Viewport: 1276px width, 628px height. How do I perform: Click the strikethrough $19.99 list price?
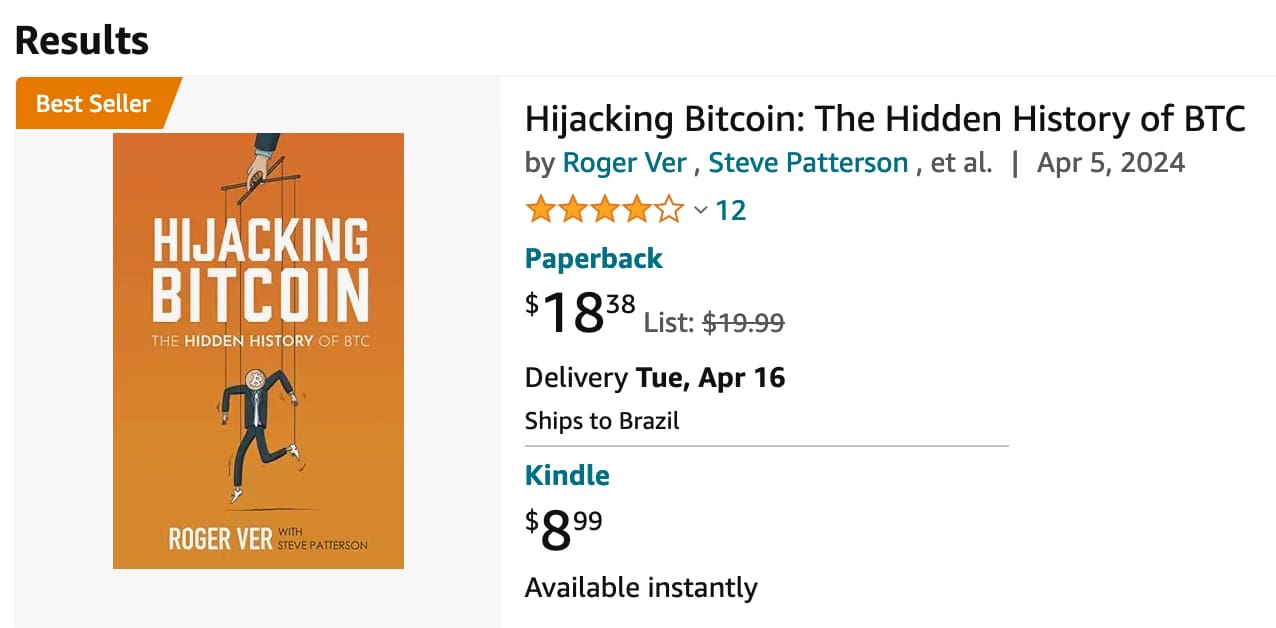pos(742,322)
